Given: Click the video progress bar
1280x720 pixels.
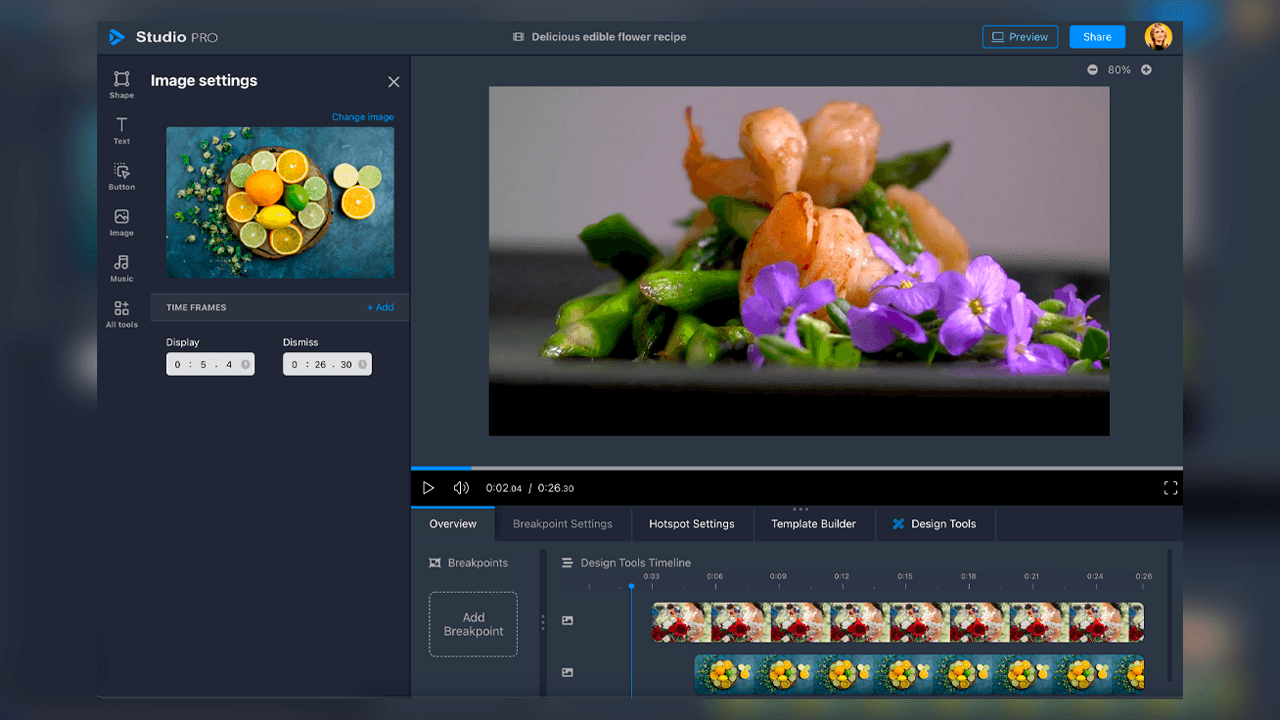Looking at the screenshot, I should tap(797, 468).
